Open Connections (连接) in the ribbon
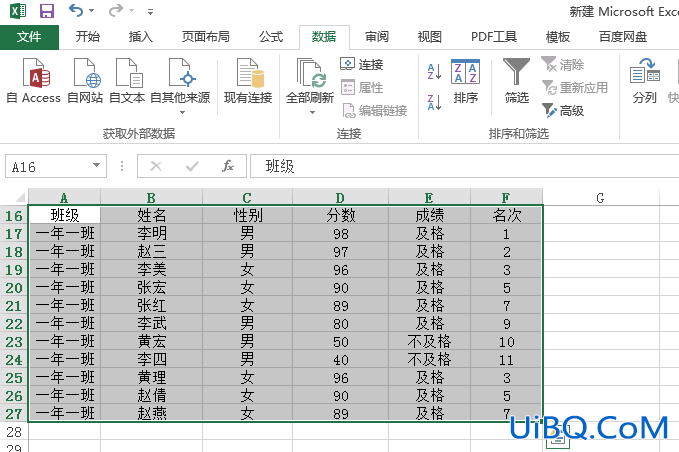This screenshot has width=679, height=452. [362, 65]
